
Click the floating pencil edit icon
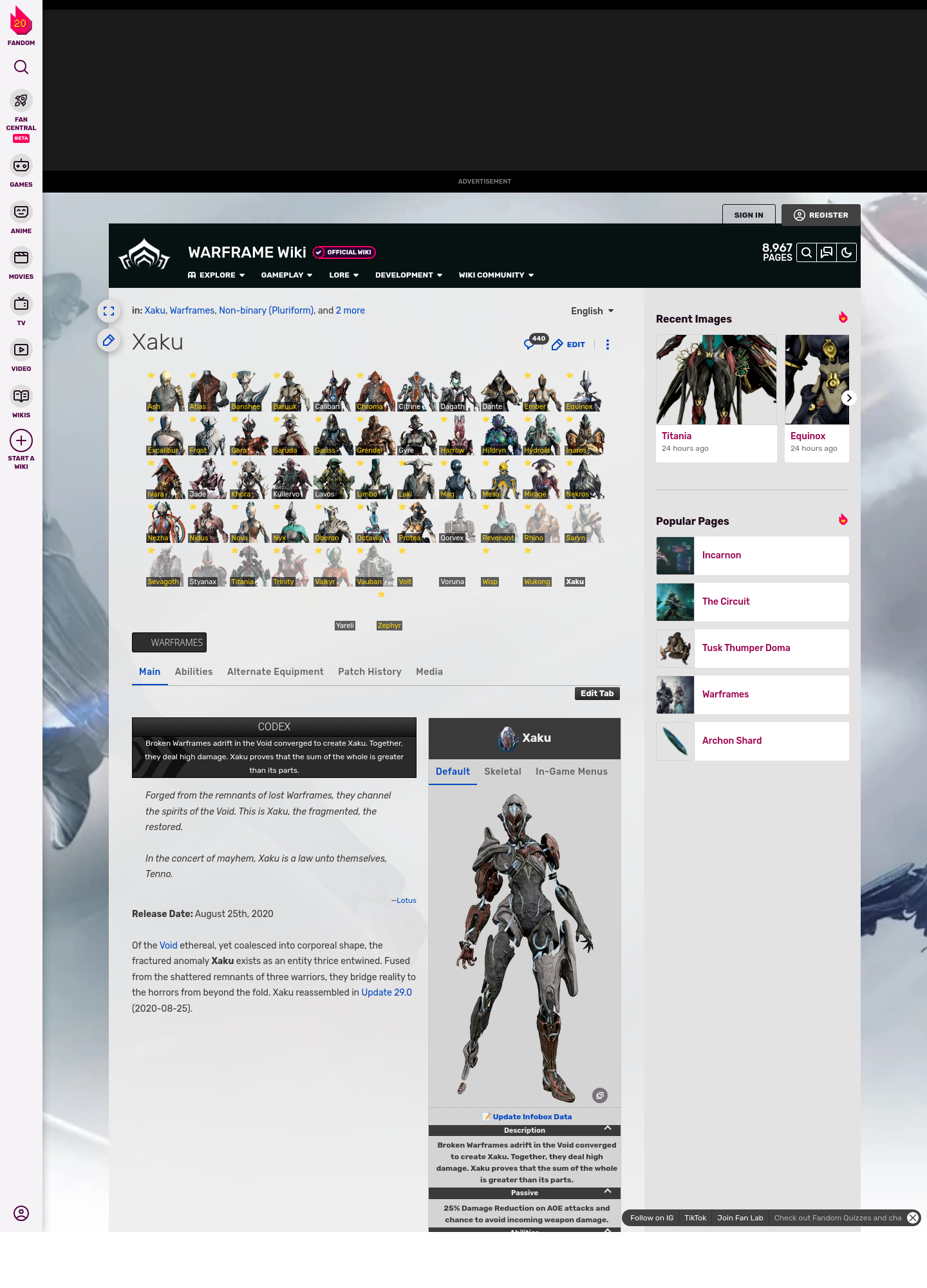[x=109, y=340]
